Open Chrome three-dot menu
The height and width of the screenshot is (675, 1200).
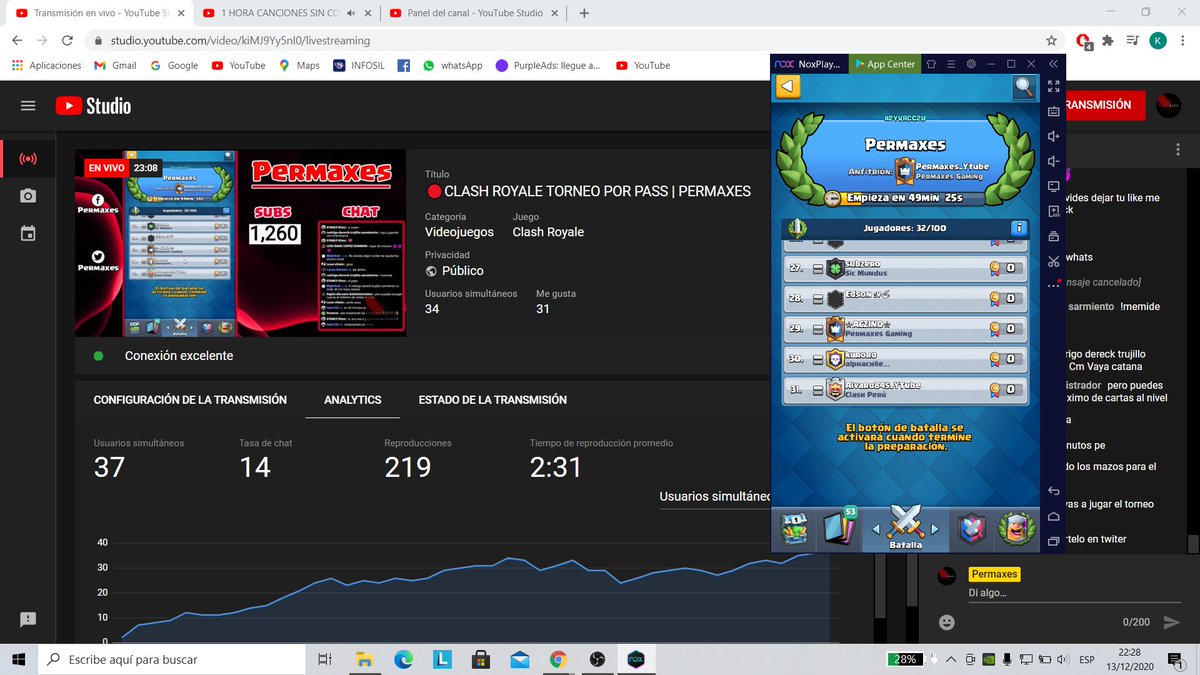click(1183, 41)
